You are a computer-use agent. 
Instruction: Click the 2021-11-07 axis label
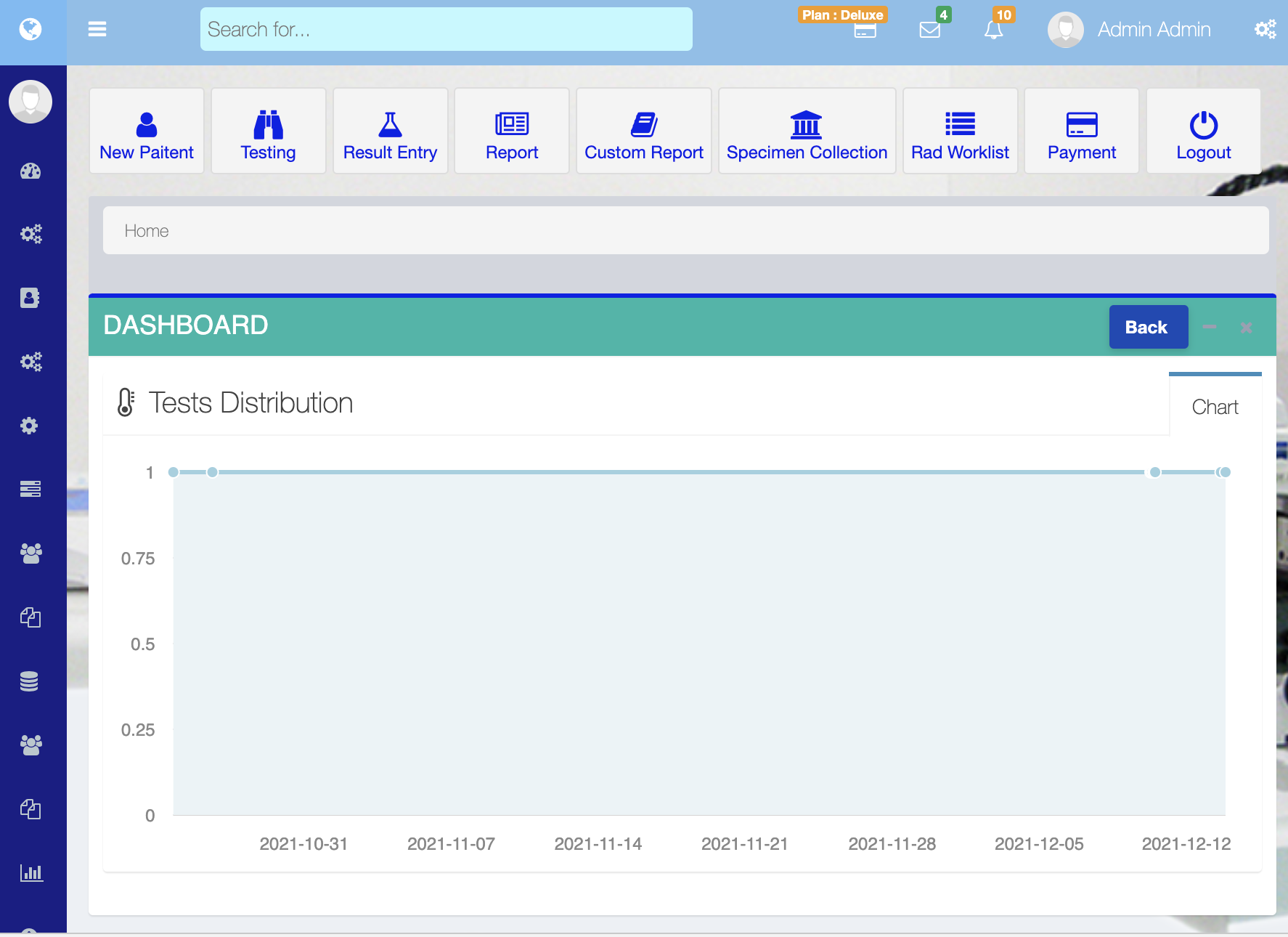click(451, 844)
